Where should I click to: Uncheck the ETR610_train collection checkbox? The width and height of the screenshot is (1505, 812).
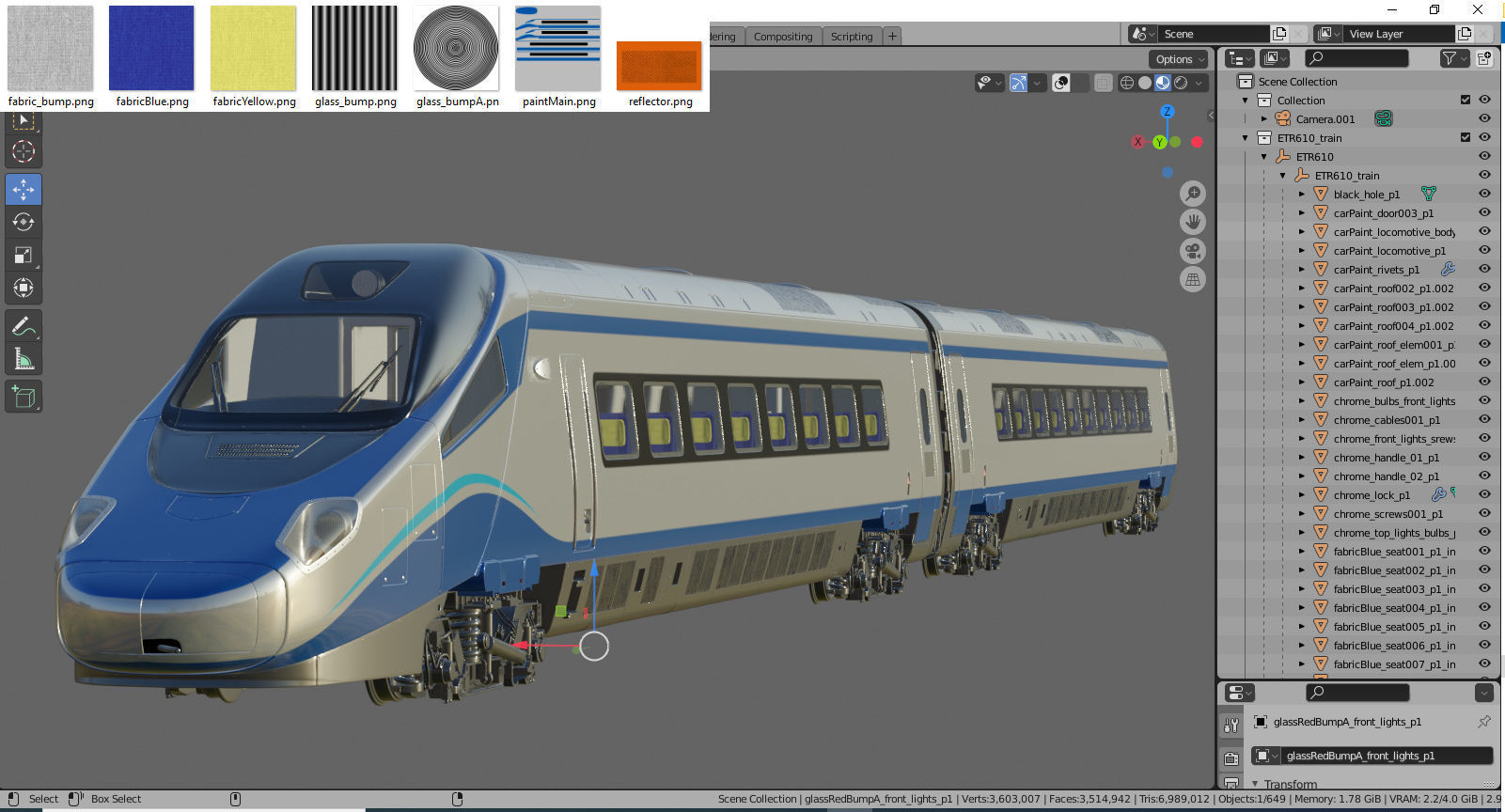pyautogui.click(x=1466, y=137)
